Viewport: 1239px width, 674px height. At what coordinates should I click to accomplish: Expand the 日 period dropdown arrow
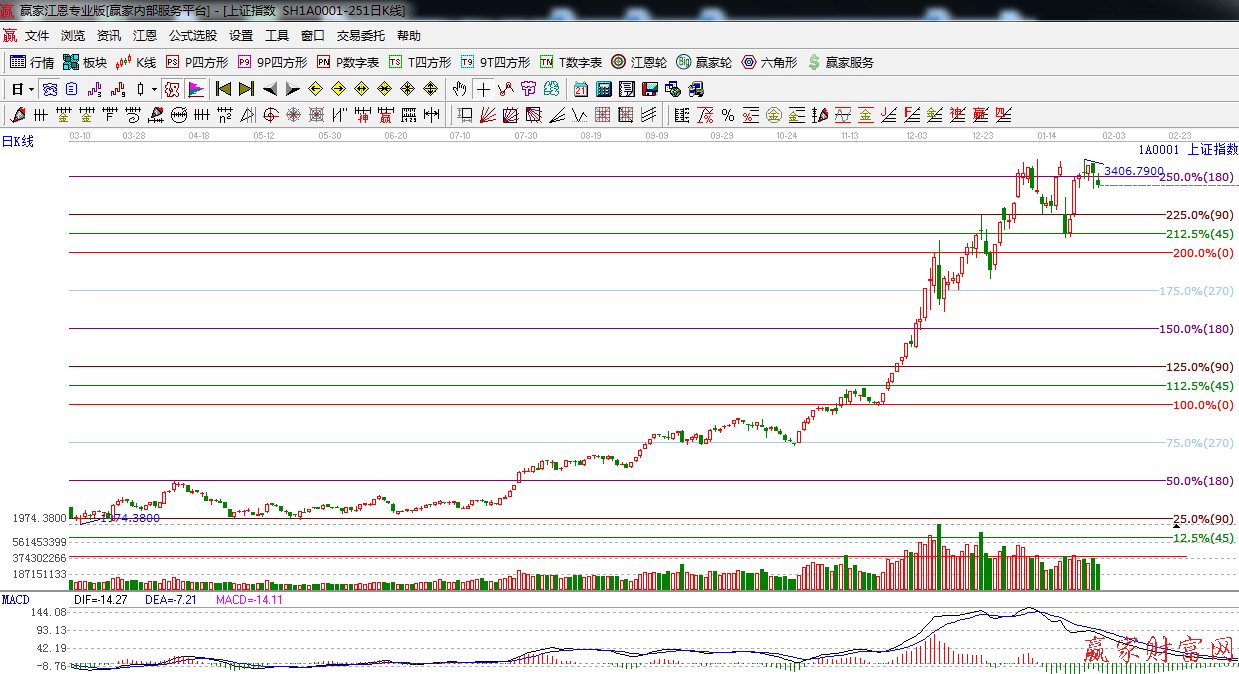[31, 89]
